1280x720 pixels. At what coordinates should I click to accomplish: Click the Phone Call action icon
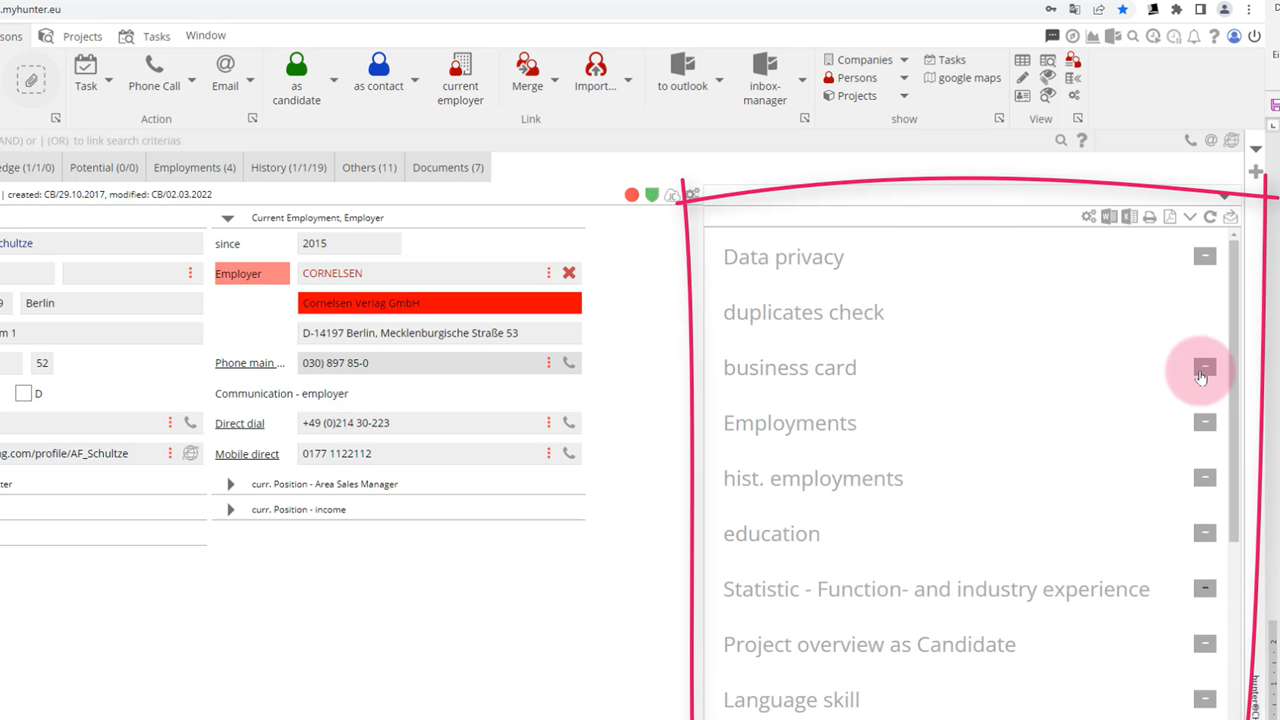(154, 66)
